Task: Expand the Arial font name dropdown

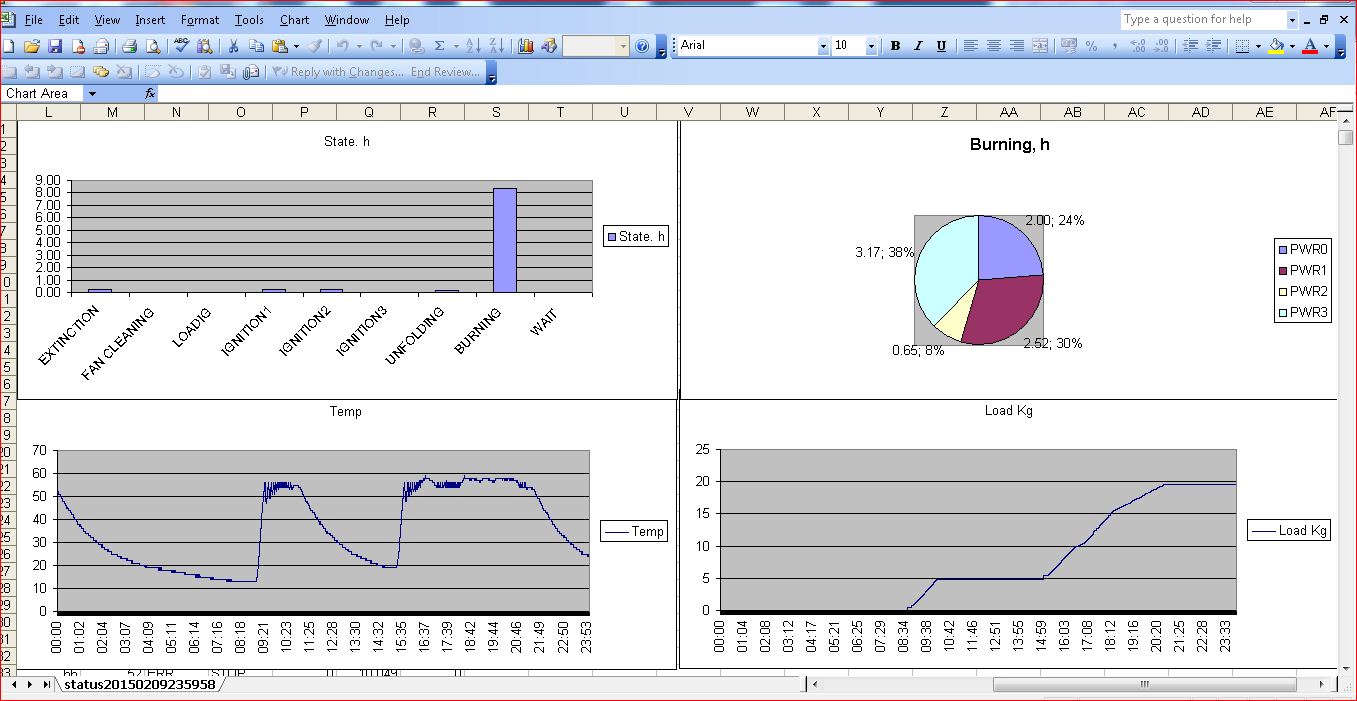Action: 823,46
